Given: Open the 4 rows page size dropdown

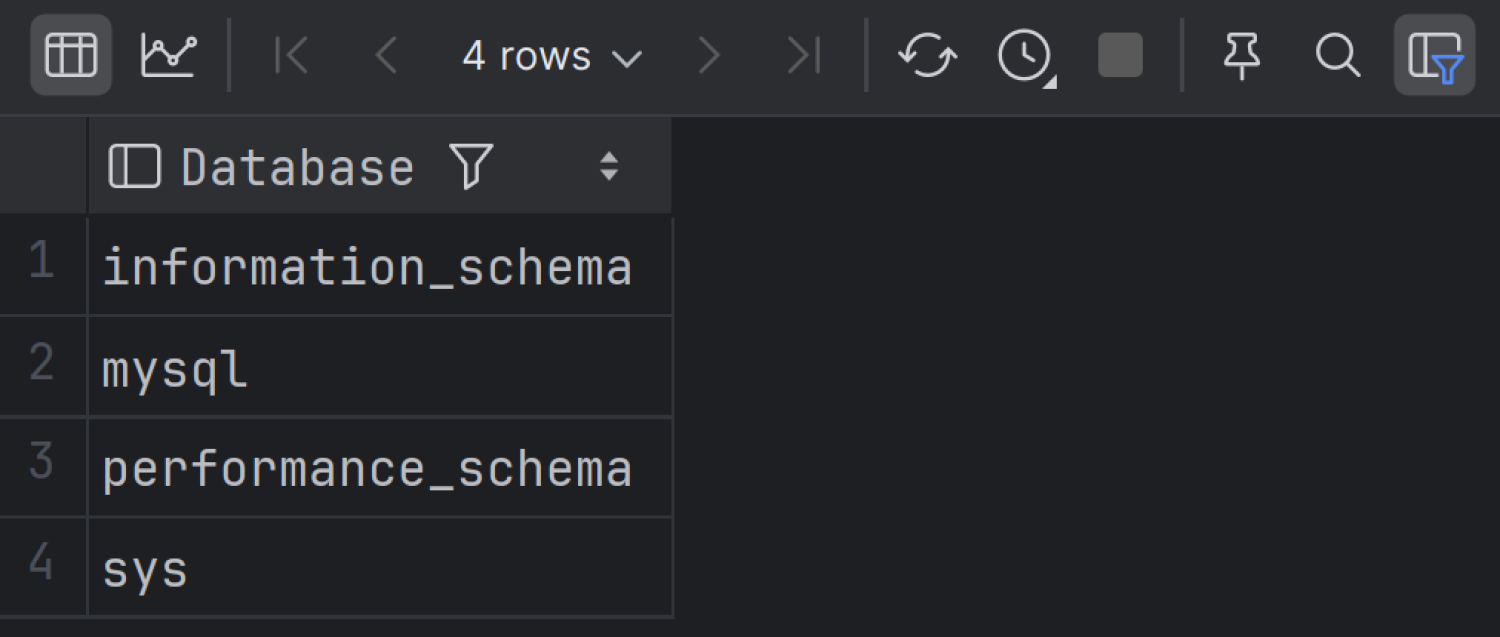Looking at the screenshot, I should click(x=551, y=56).
